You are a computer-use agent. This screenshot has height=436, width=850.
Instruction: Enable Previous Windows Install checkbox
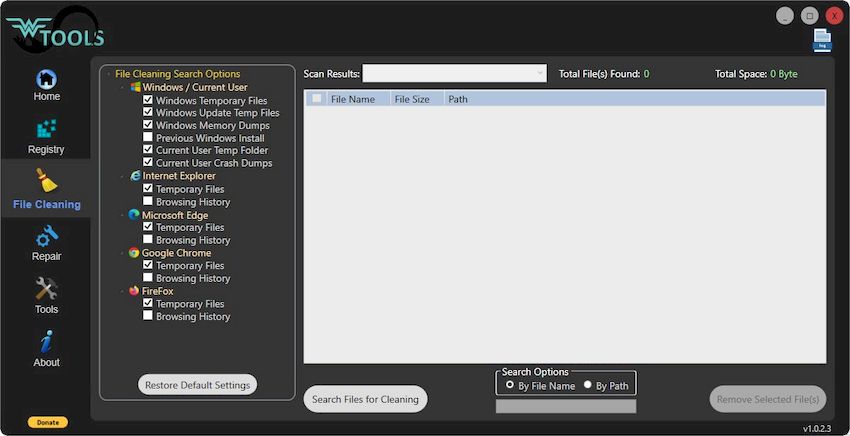click(x=147, y=137)
